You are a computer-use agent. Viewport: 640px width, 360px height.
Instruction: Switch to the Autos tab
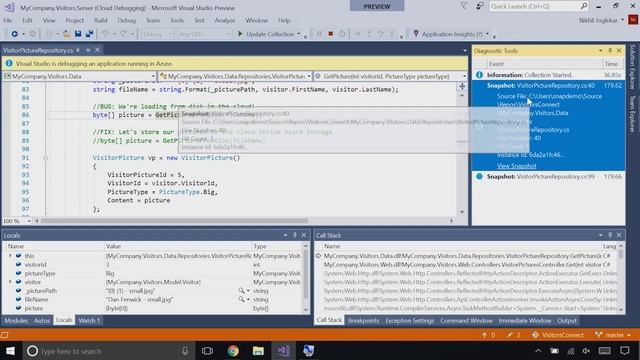[x=42, y=320]
